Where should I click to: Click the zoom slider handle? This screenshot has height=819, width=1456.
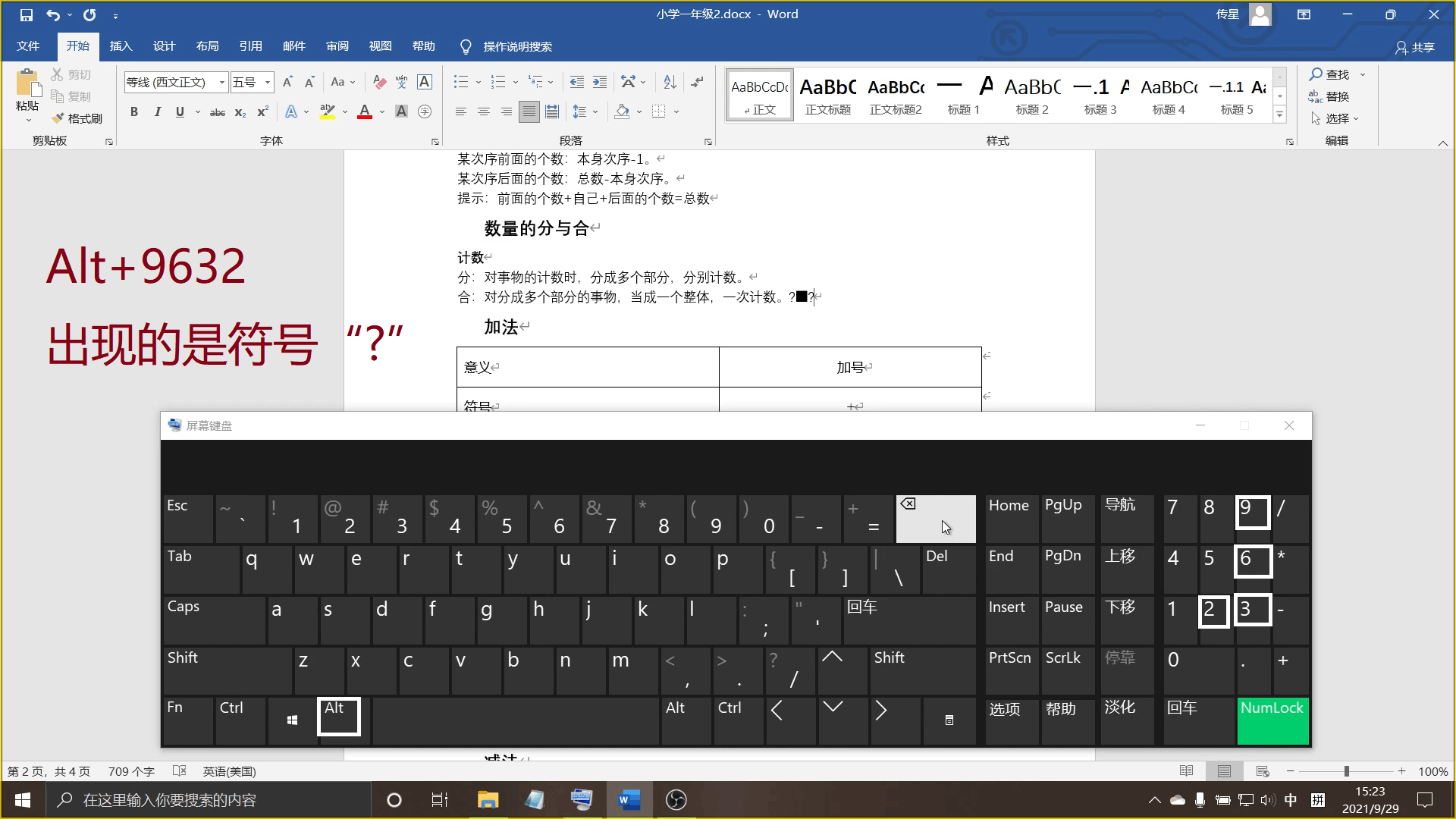point(1347,771)
